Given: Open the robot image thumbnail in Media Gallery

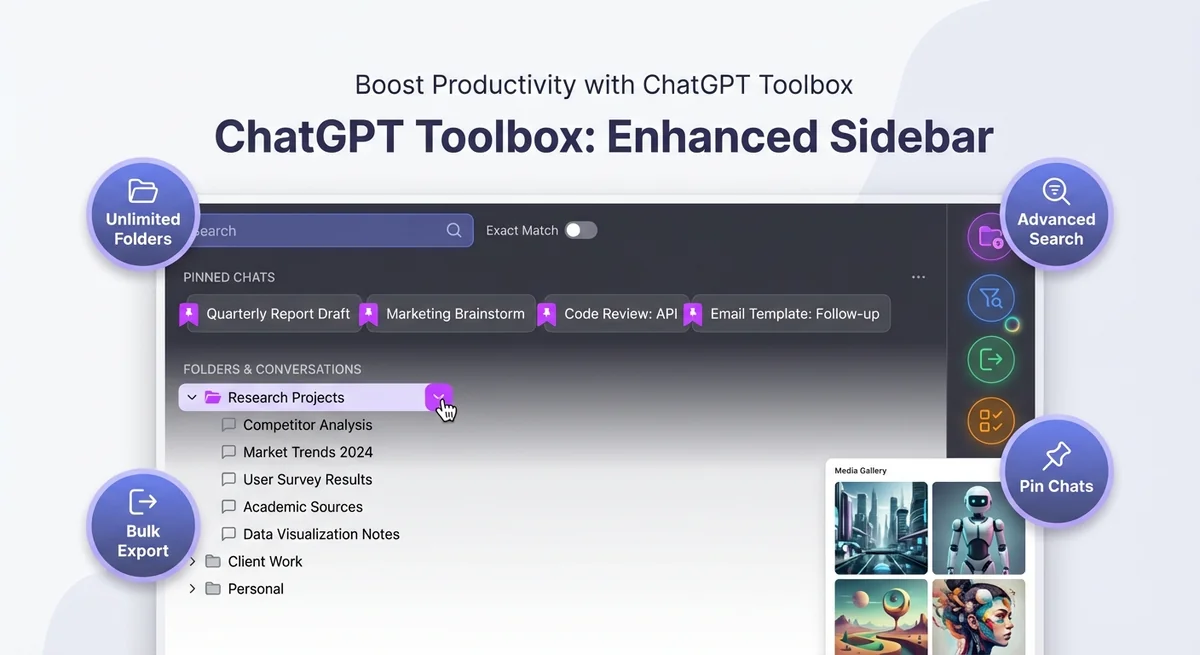Looking at the screenshot, I should 978,527.
